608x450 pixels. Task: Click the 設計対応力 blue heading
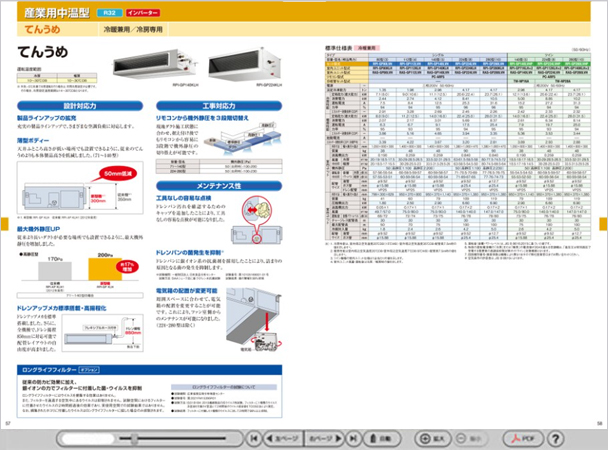pyautogui.click(x=80, y=106)
